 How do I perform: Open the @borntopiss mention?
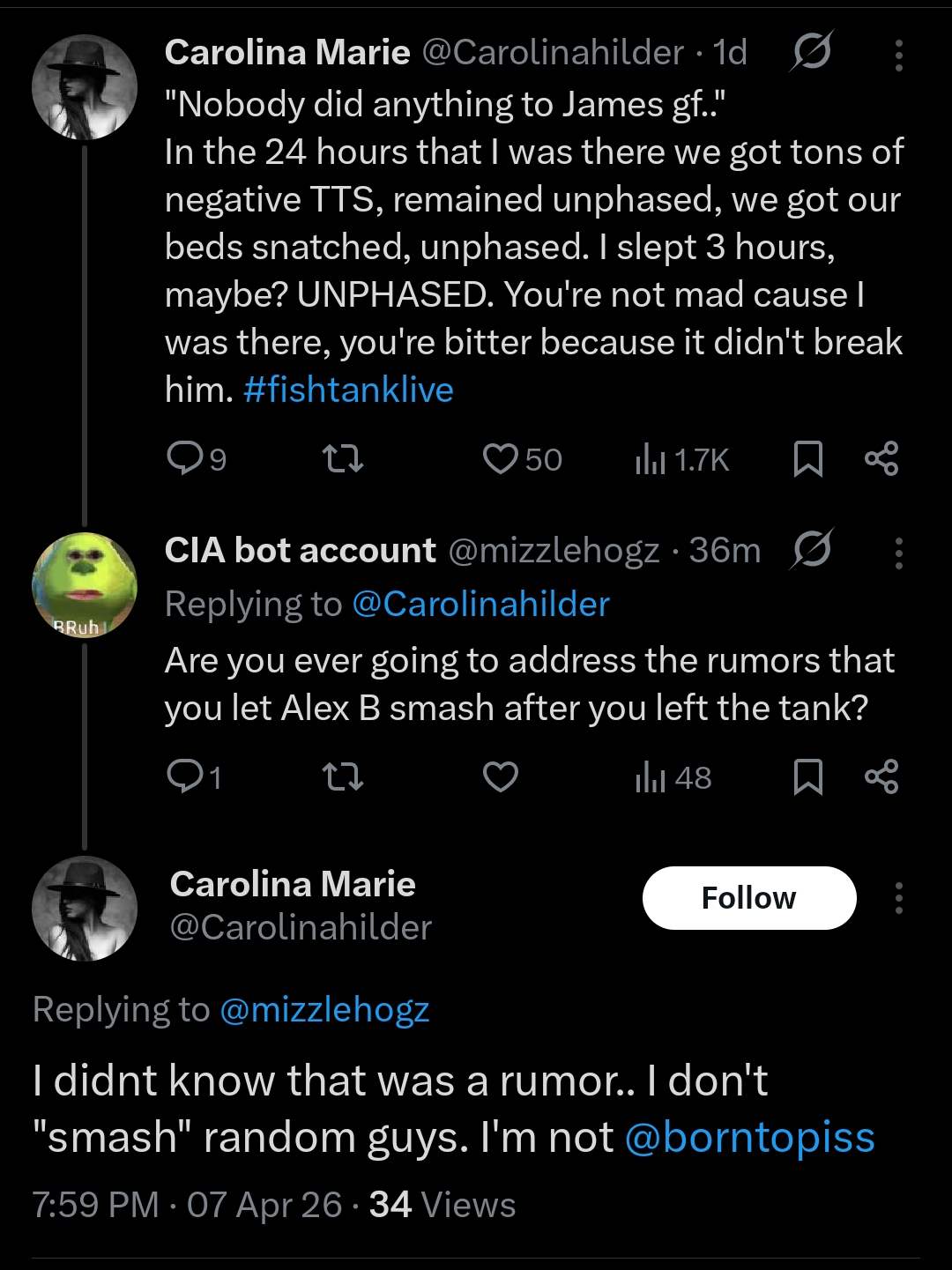[x=749, y=1137]
